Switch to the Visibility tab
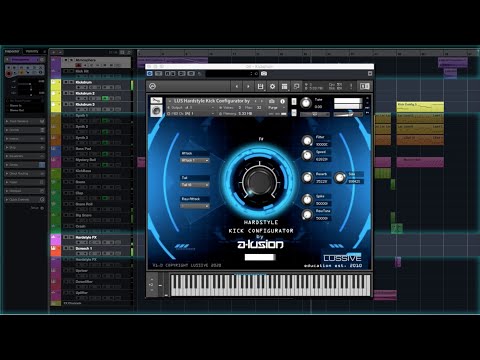Image resolution: width=480 pixels, height=360 pixels. point(32,51)
